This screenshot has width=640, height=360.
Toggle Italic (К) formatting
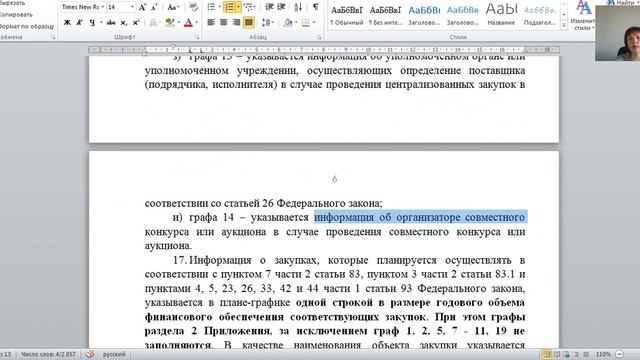pos(80,23)
